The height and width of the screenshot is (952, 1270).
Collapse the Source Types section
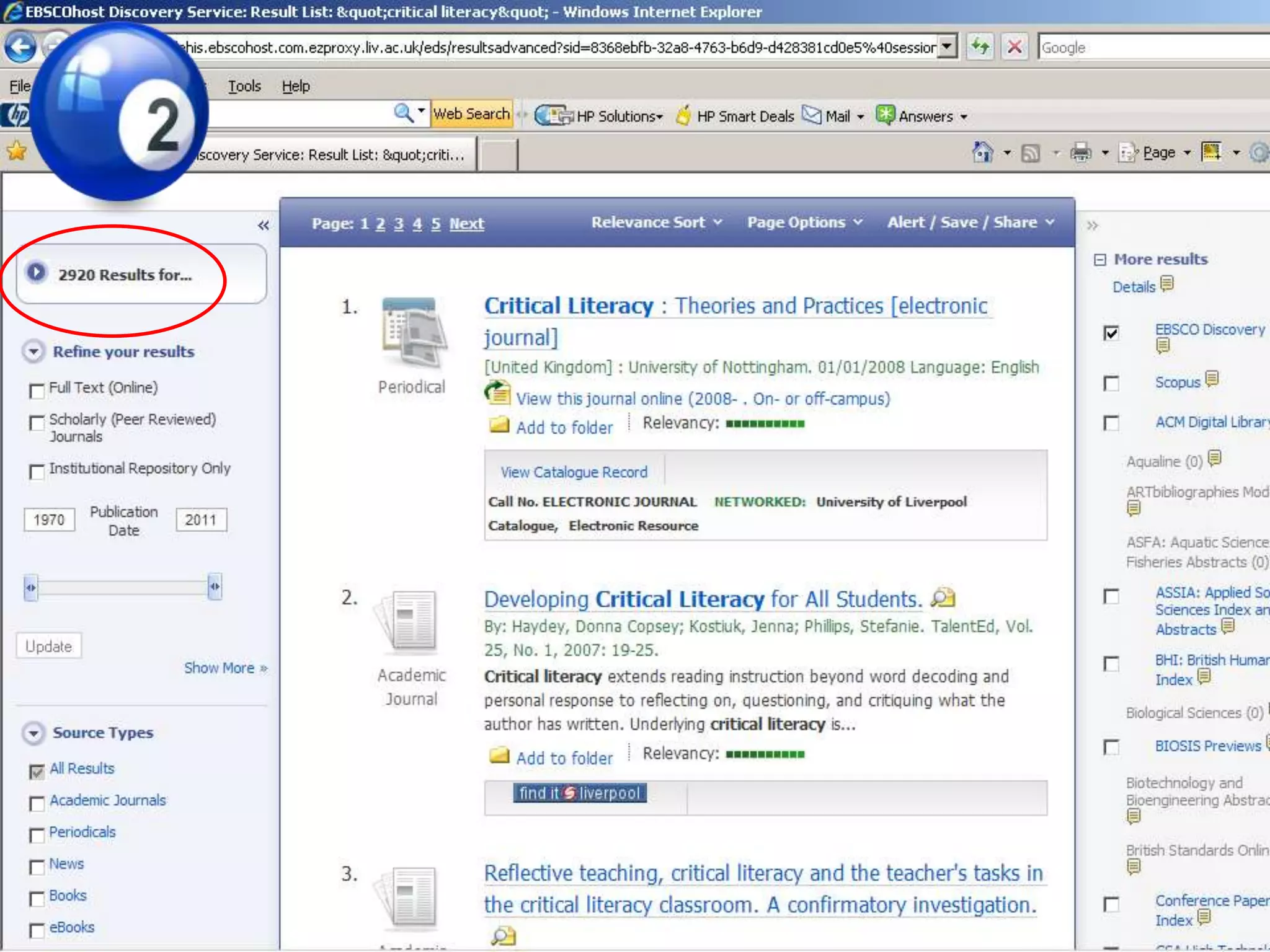[x=33, y=733]
